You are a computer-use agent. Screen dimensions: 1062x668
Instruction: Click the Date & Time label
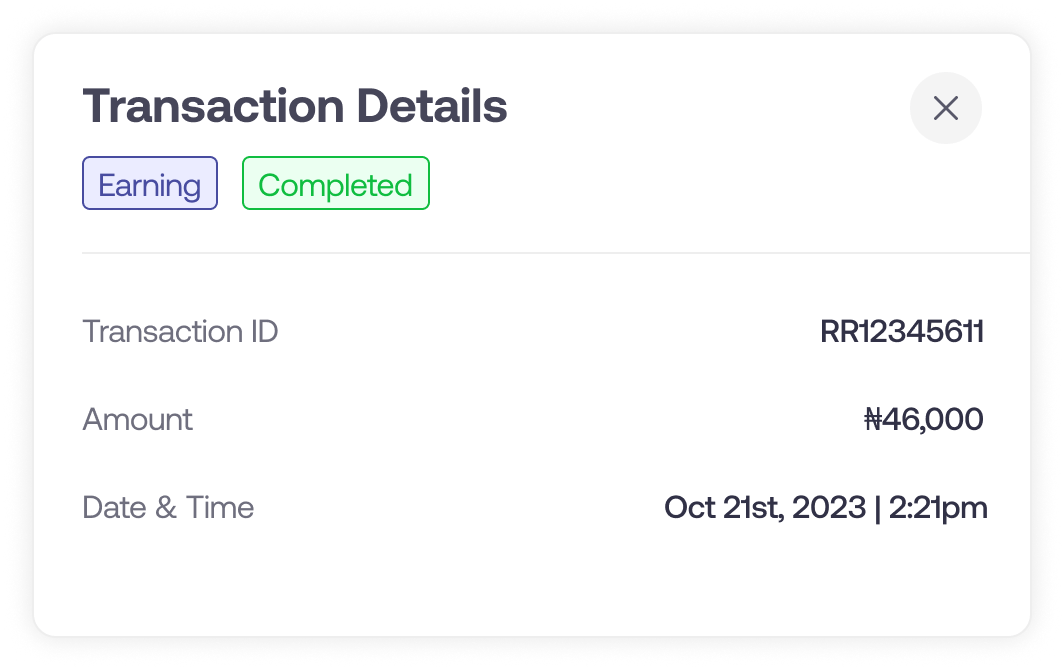pyautogui.click(x=168, y=507)
